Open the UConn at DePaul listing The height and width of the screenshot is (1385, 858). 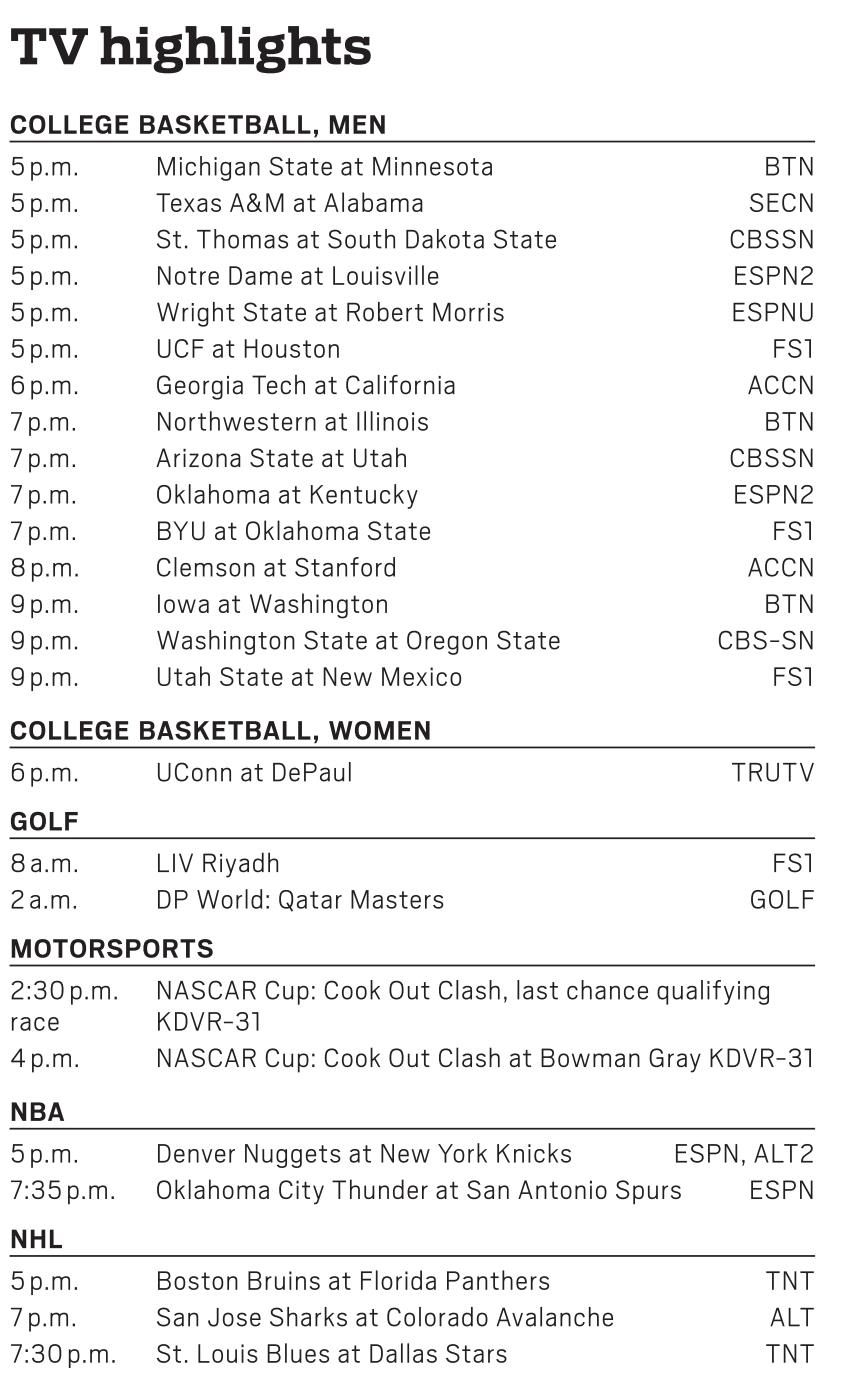click(x=254, y=773)
